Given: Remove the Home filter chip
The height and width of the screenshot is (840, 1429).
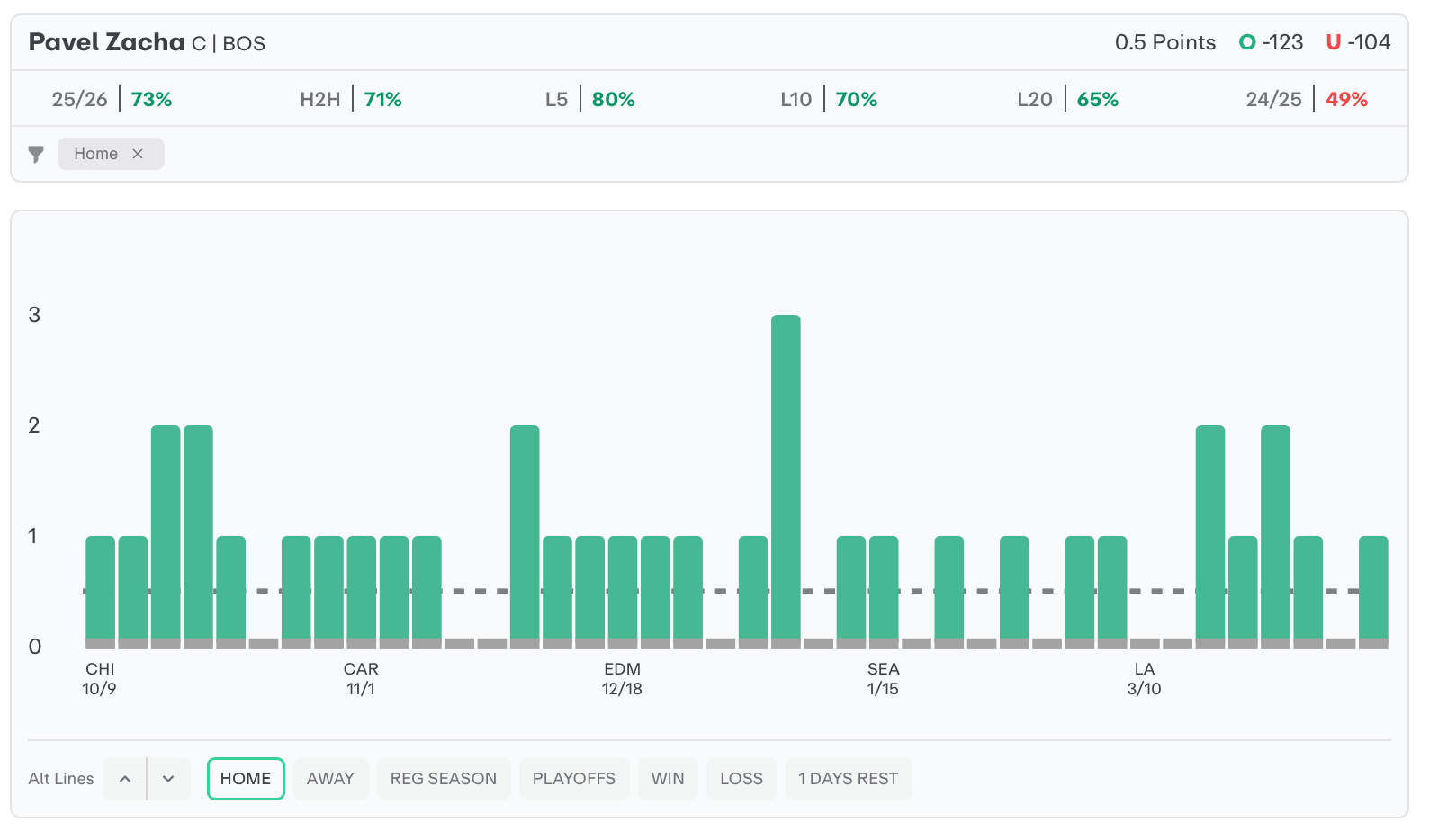Looking at the screenshot, I should point(138,154).
